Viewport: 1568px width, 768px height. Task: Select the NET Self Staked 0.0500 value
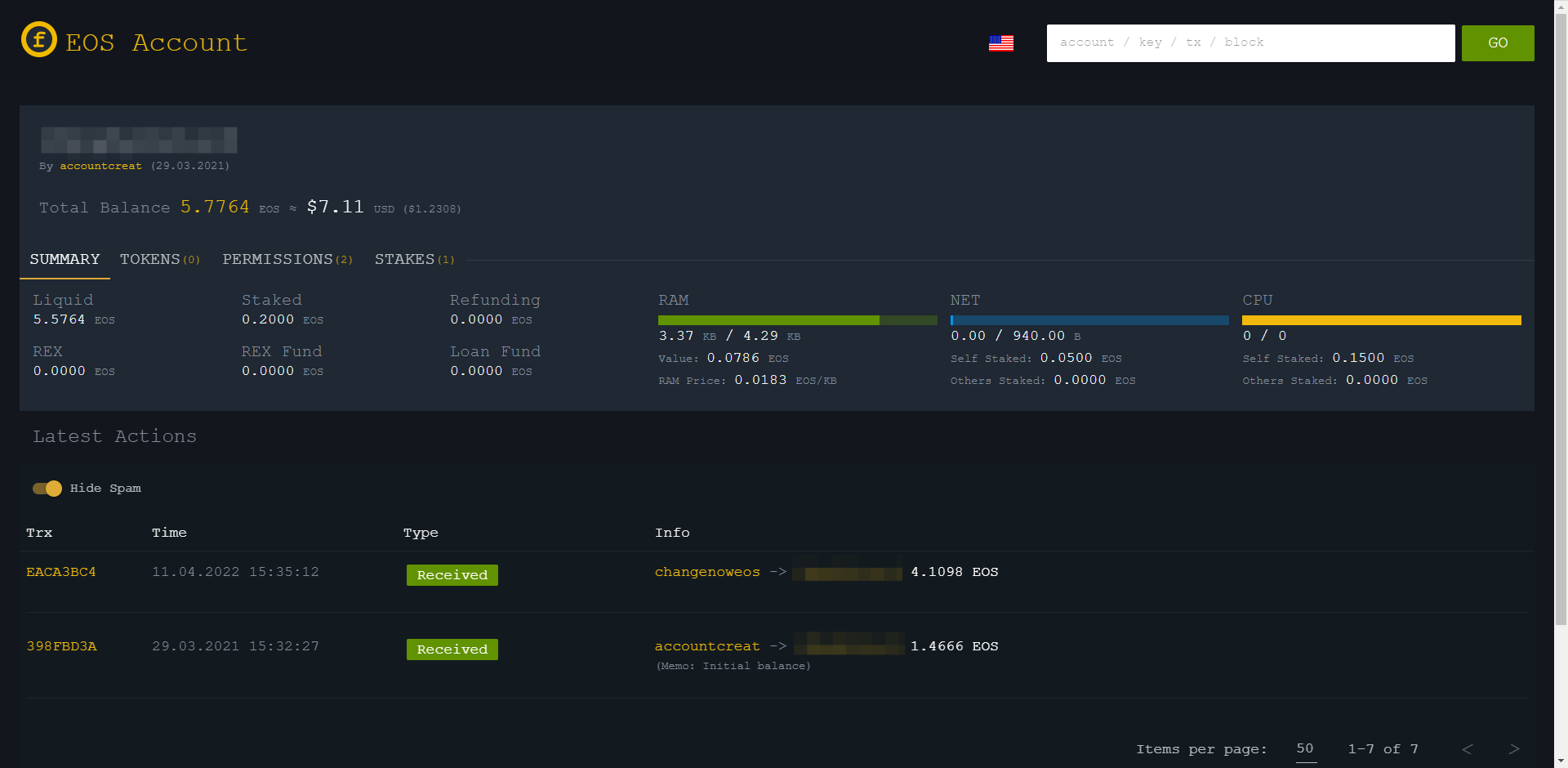1066,358
